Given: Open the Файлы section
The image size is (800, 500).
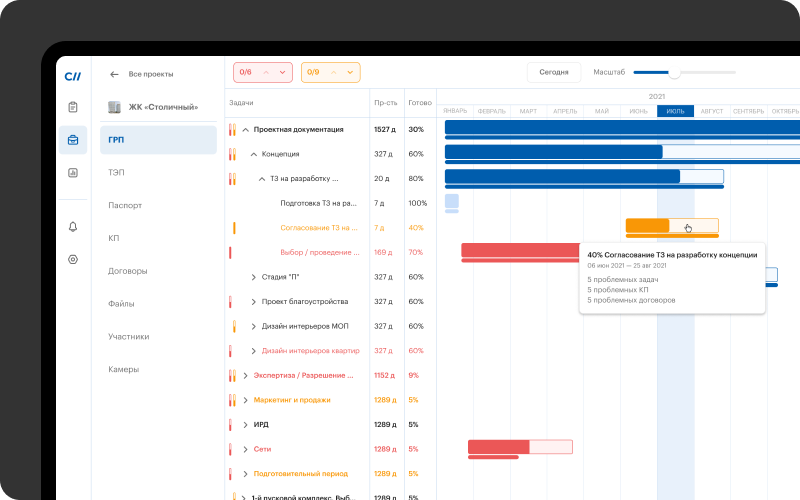Looking at the screenshot, I should [121, 304].
